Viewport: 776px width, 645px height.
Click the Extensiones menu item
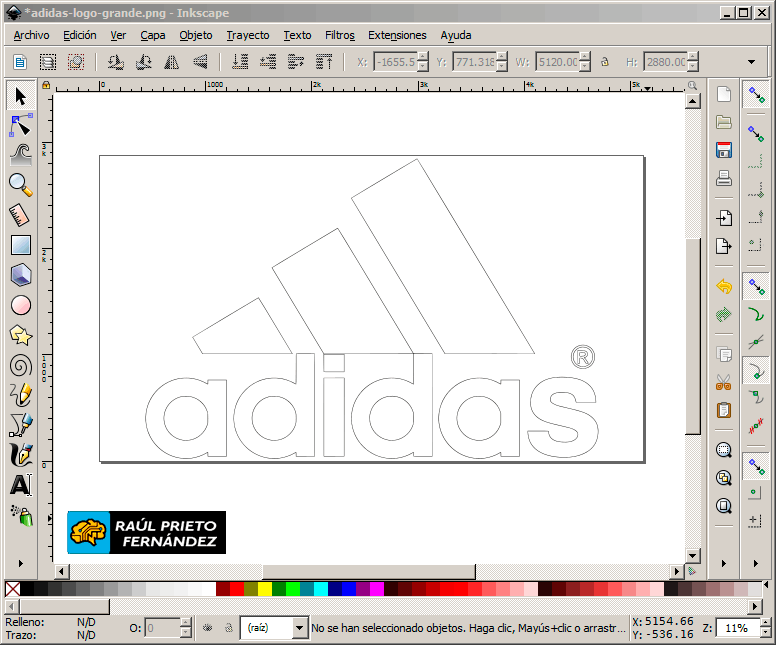397,35
